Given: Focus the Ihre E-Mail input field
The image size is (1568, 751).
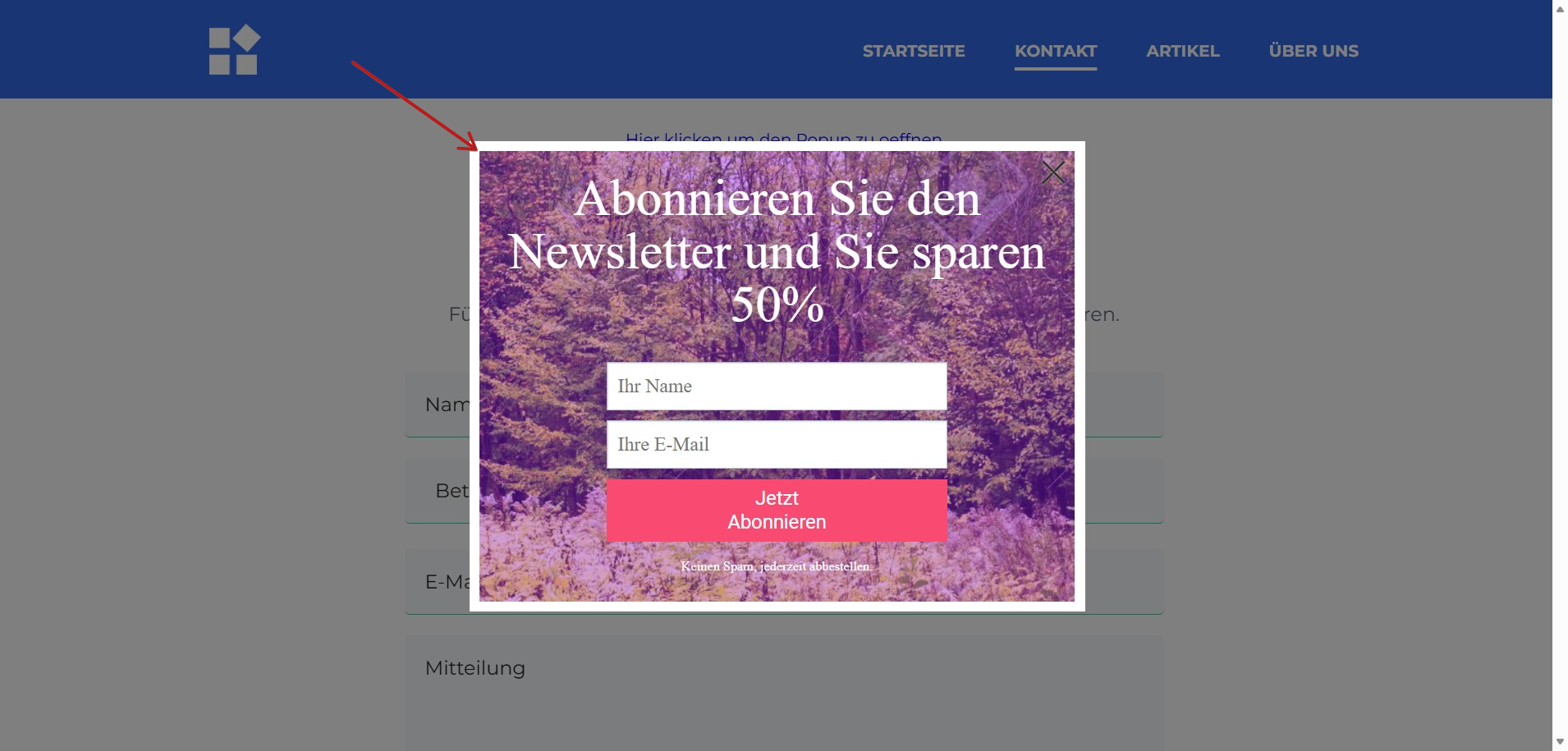Looking at the screenshot, I should pyautogui.click(x=777, y=445).
